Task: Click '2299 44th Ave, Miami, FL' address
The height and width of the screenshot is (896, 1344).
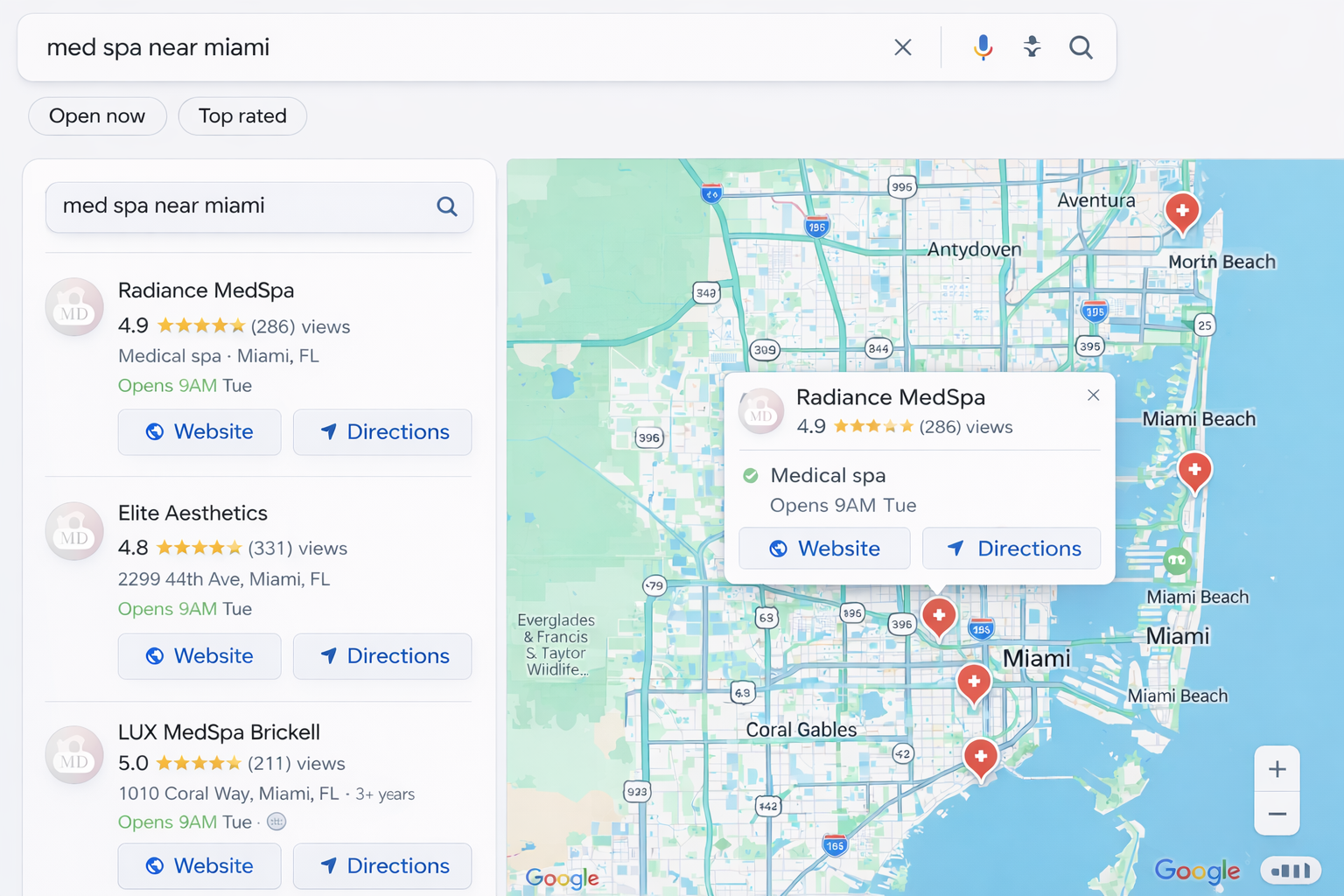Action: point(224,579)
